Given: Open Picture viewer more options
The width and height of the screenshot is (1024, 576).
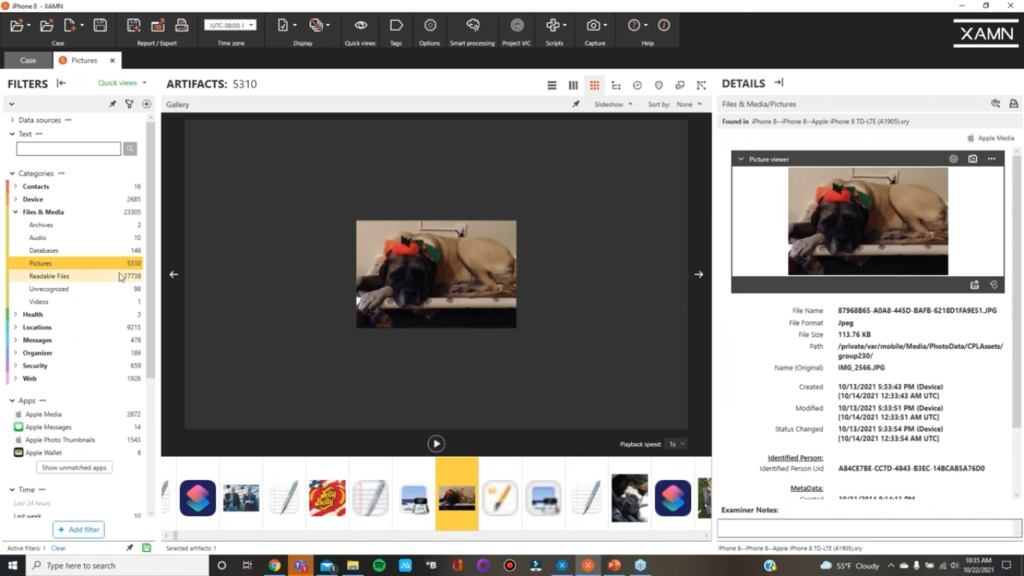Looking at the screenshot, I should click(x=991, y=159).
